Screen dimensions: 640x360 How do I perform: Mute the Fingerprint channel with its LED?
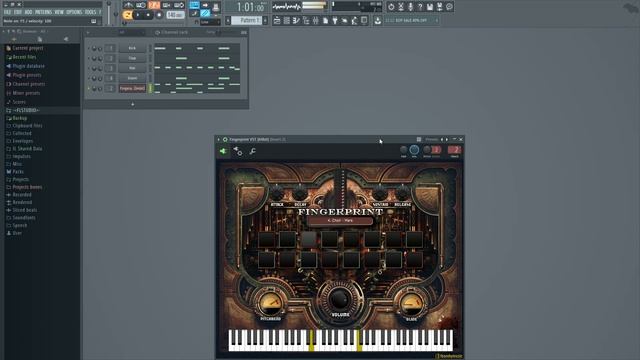point(89,88)
